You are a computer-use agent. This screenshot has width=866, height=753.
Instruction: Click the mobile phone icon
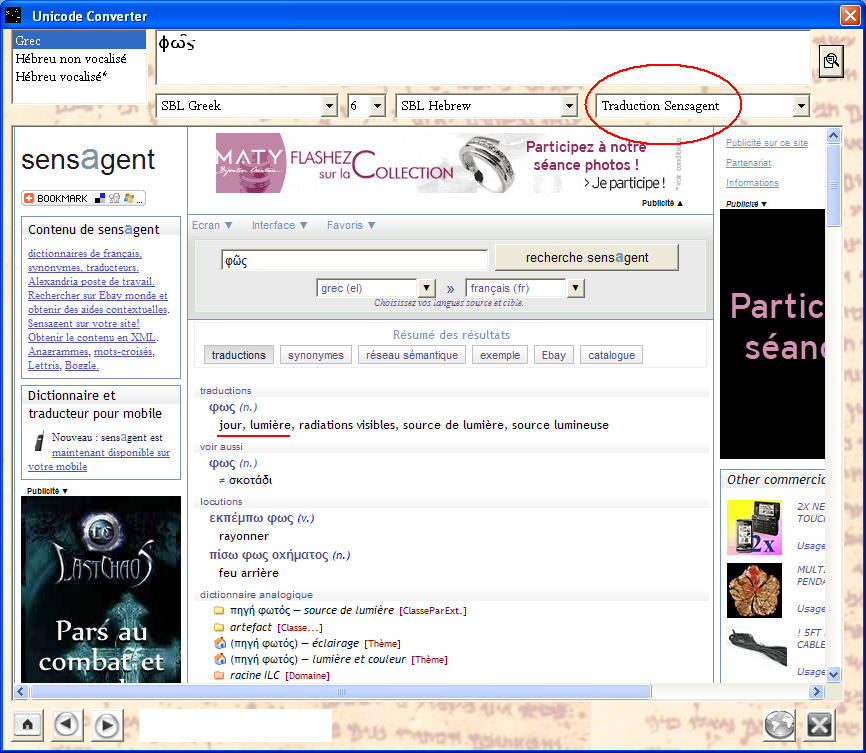point(39,442)
